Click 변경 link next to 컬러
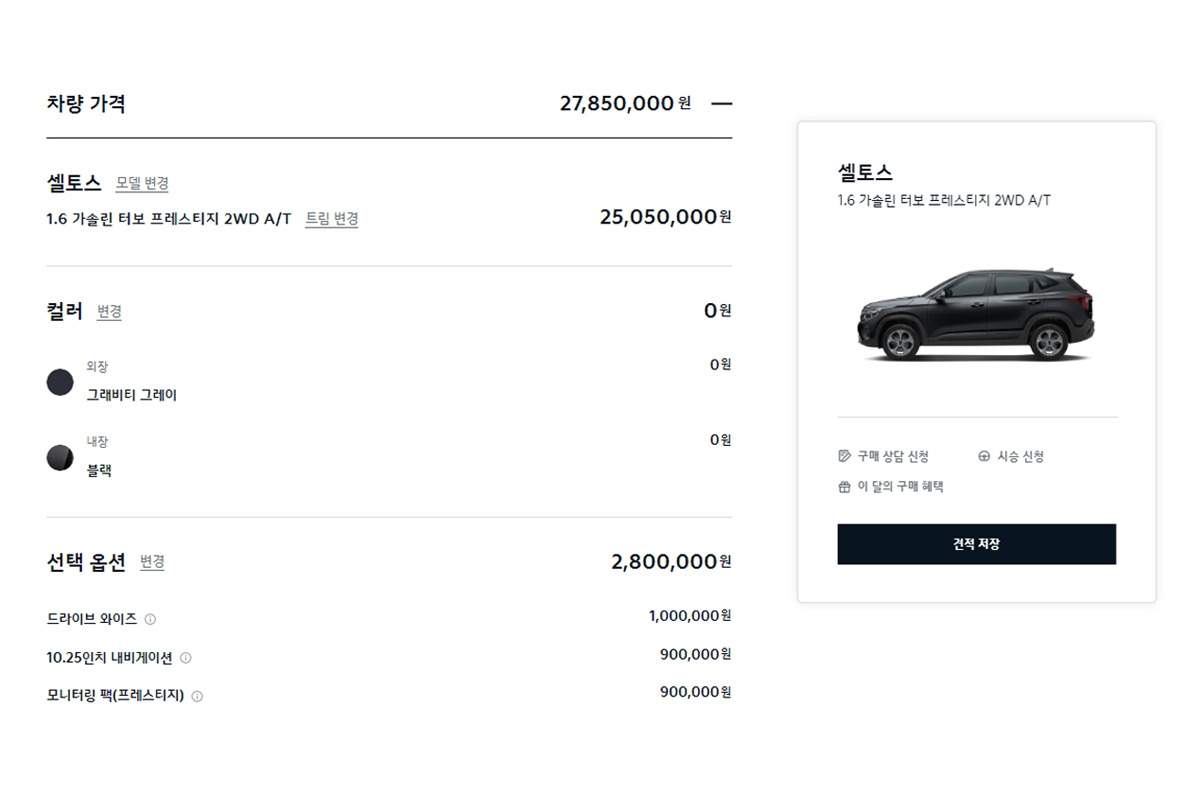Viewport: 1200px width, 800px height. point(109,312)
